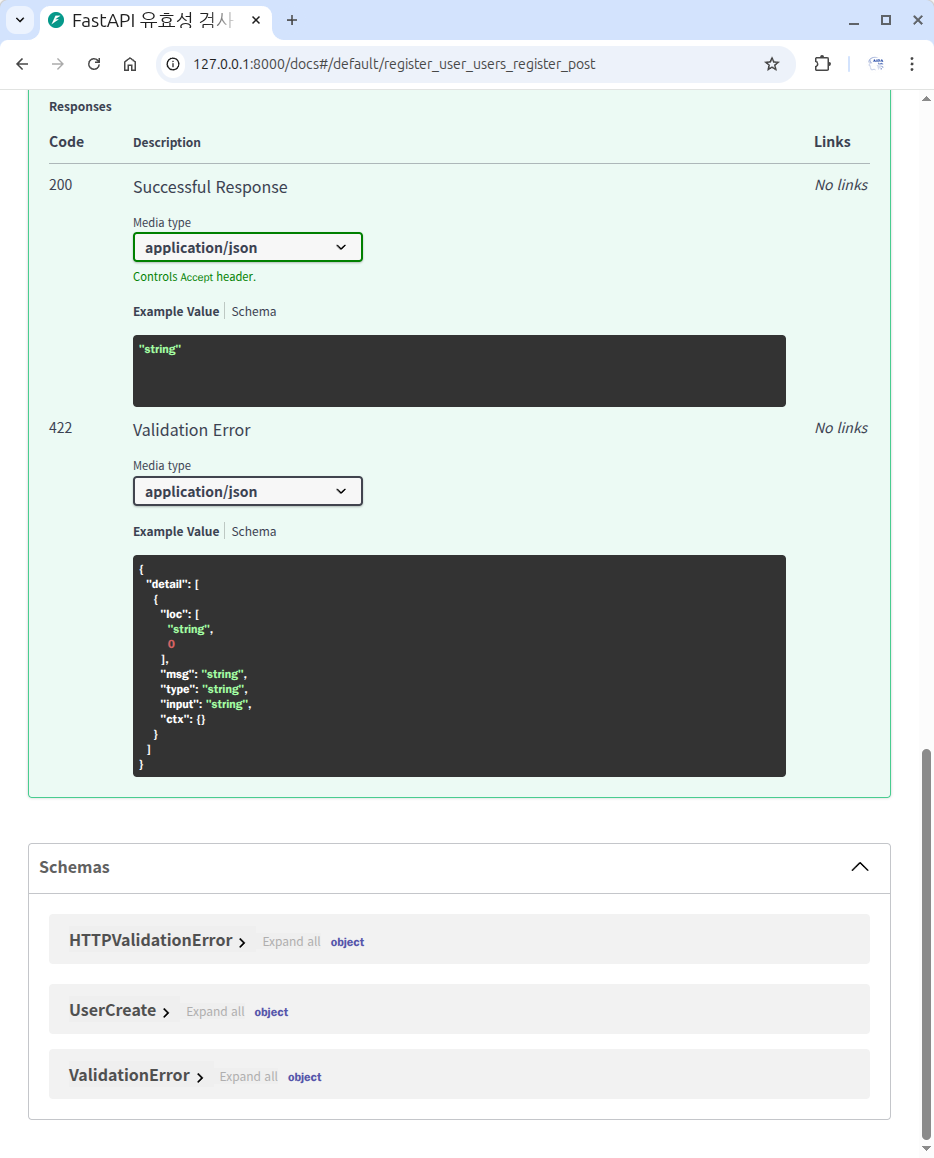
Task: Click the Description column header
Action: pos(167,143)
